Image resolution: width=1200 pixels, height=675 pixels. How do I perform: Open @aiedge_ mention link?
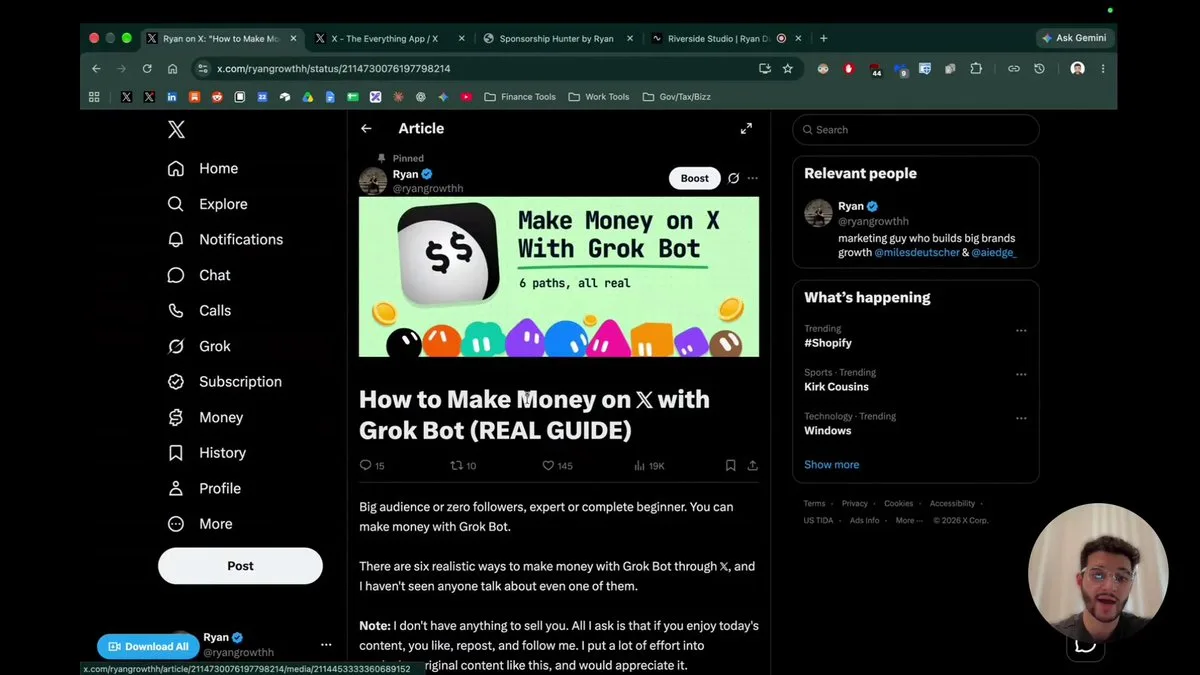pyautogui.click(x=994, y=253)
